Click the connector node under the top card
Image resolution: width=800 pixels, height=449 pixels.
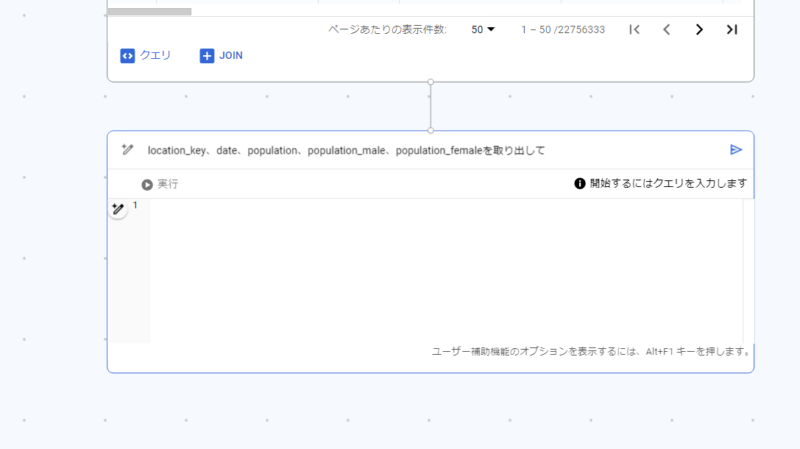431,82
